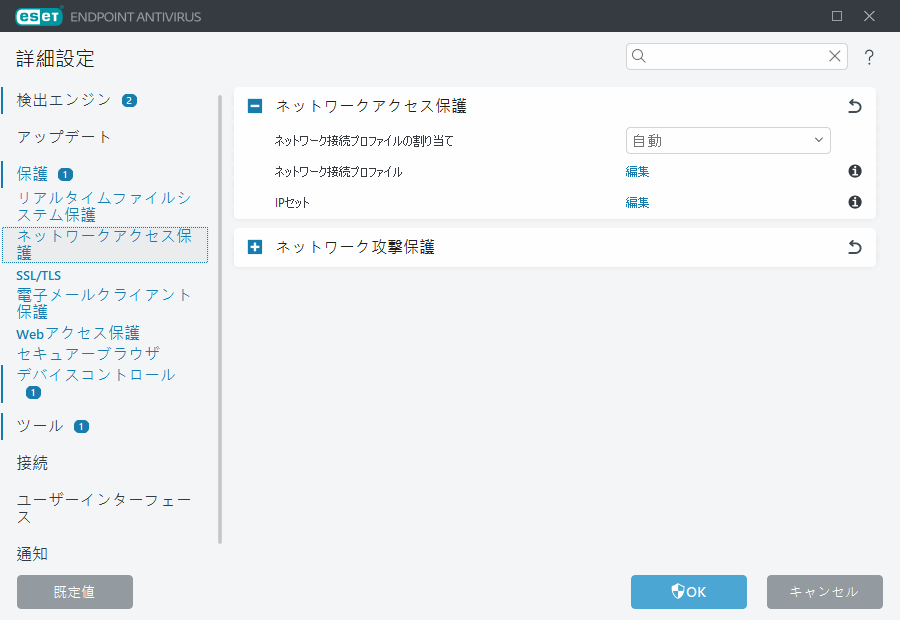Viewport: 900px width, 620px height.
Task: Reset ネットワーク攻撃保護 with the revert arrow icon
Action: pos(854,247)
